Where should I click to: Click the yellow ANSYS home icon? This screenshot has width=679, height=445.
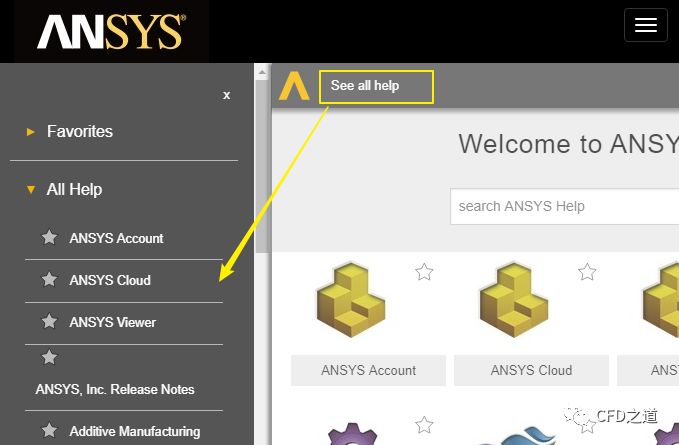[294, 86]
